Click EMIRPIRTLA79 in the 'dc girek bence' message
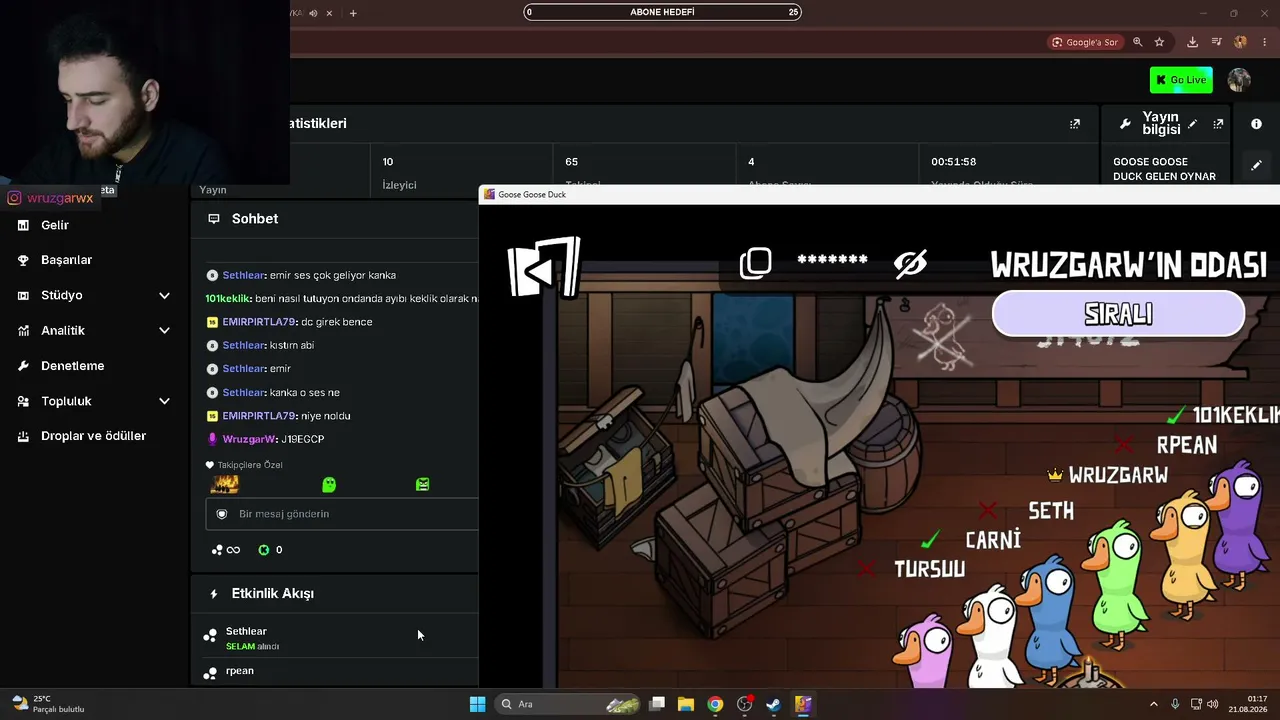The width and height of the screenshot is (1280, 720). [259, 322]
